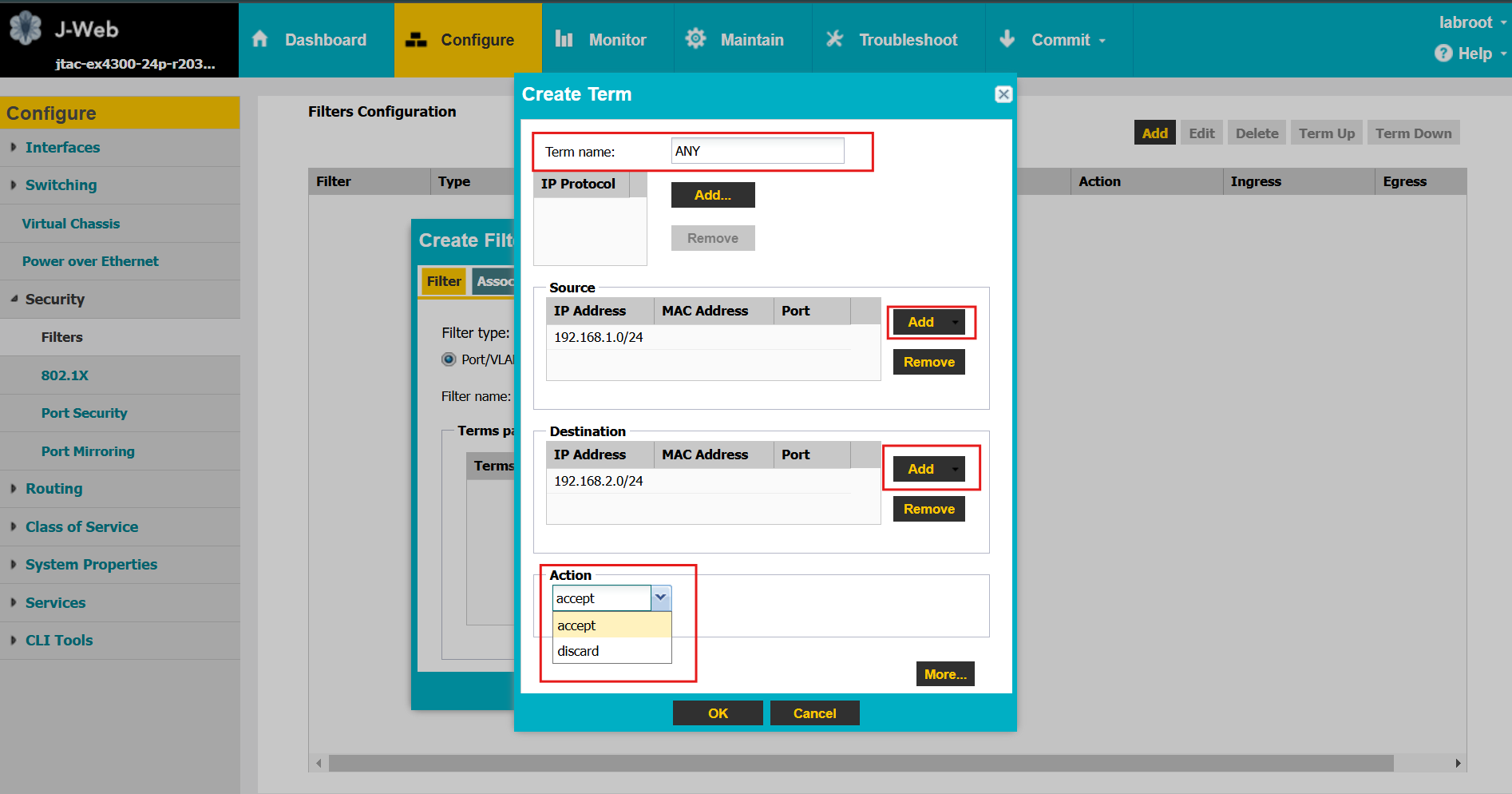This screenshot has height=794, width=1512.
Task: Click the horizontal scrollbar right arrow
Action: pyautogui.click(x=1458, y=763)
